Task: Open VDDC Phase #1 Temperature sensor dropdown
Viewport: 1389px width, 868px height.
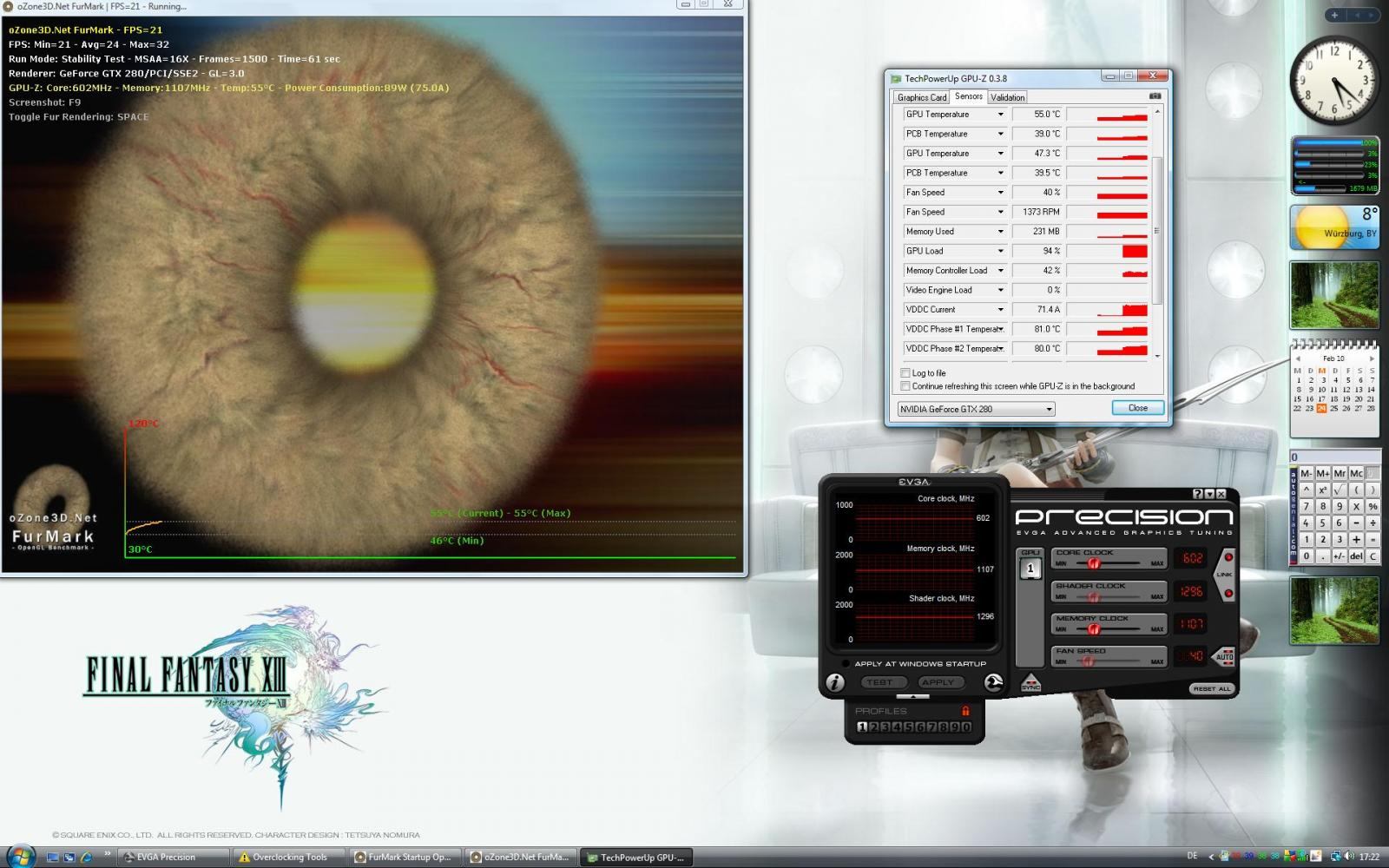Action: [x=1000, y=329]
